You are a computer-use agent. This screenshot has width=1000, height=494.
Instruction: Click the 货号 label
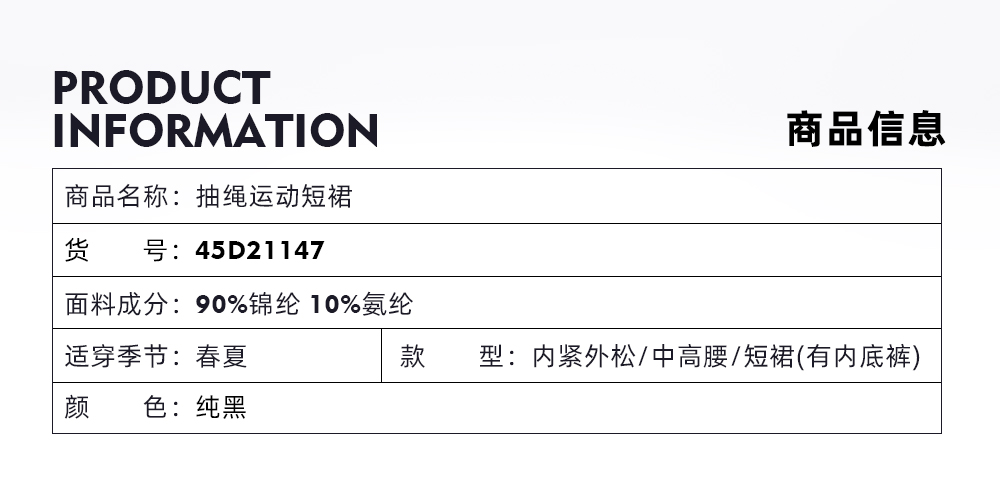[x=116, y=250]
